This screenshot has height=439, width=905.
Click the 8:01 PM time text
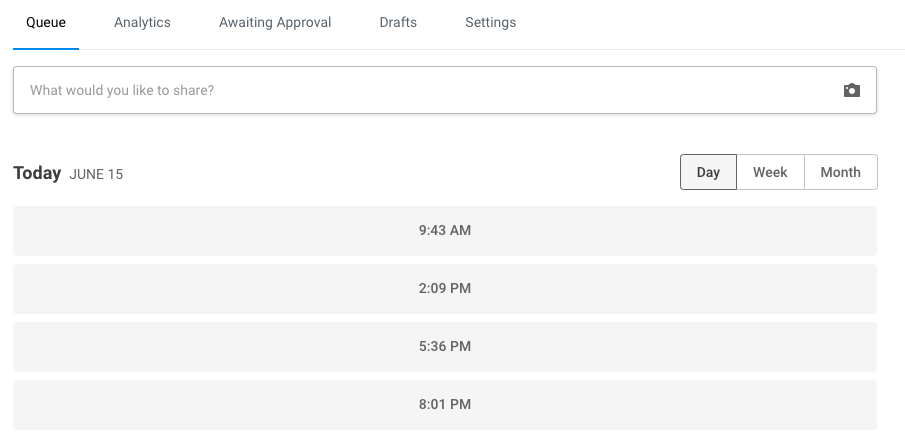tap(444, 405)
